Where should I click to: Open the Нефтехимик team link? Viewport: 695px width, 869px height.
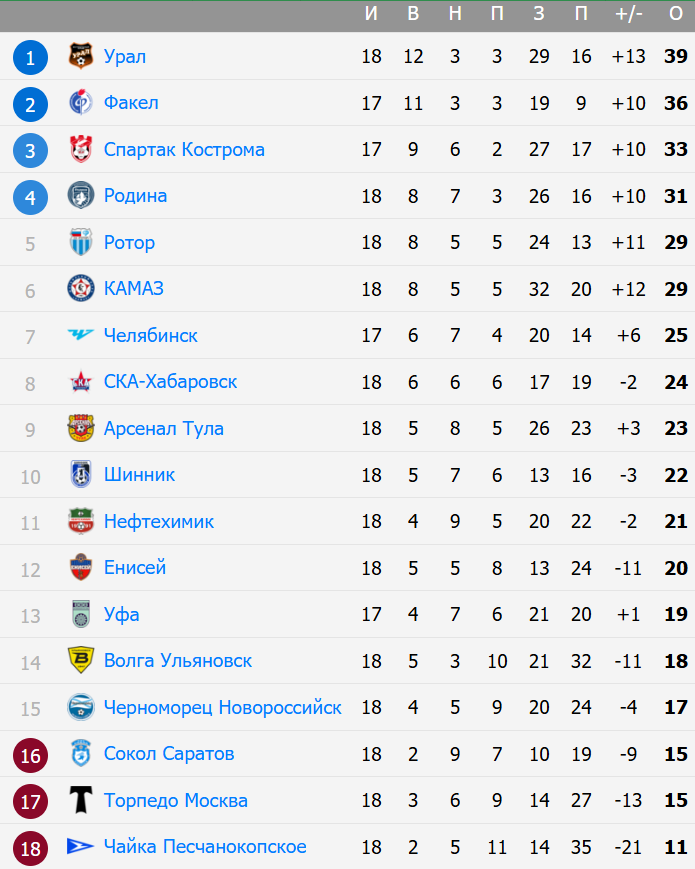[158, 521]
